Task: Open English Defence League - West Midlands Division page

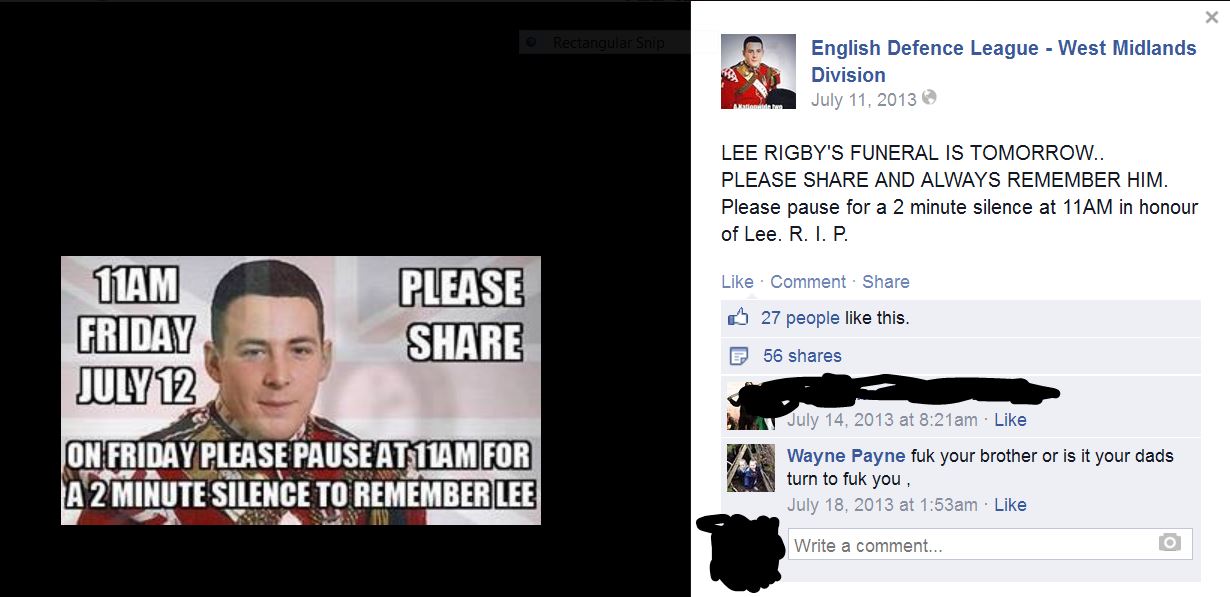Action: [1003, 61]
